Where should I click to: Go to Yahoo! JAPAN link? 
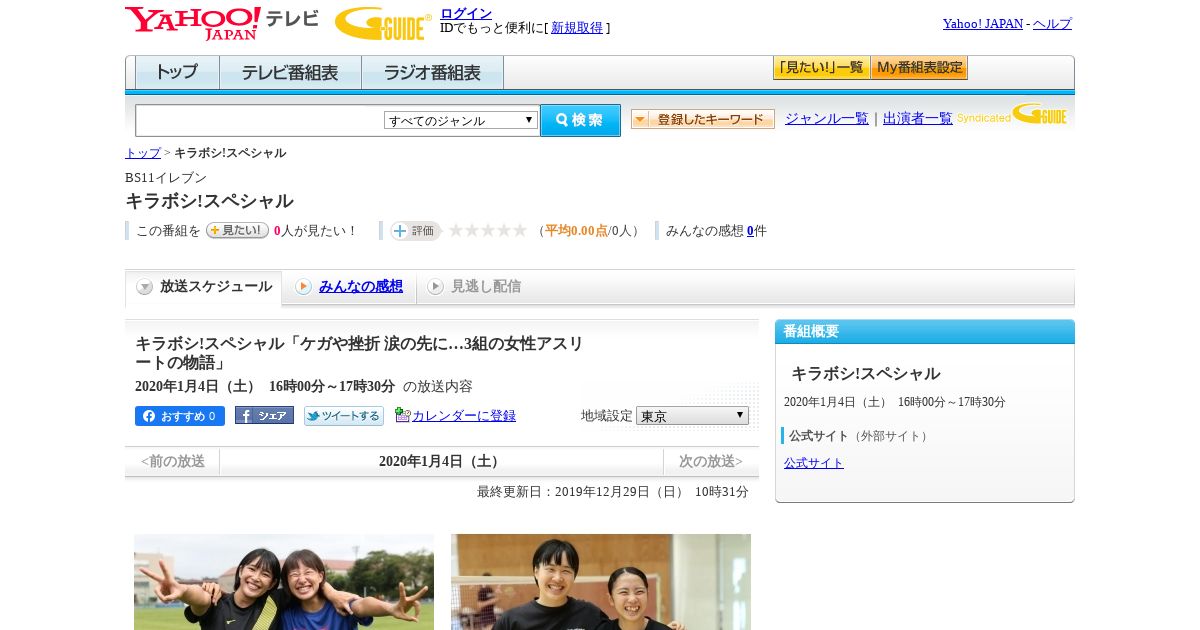[x=983, y=23]
